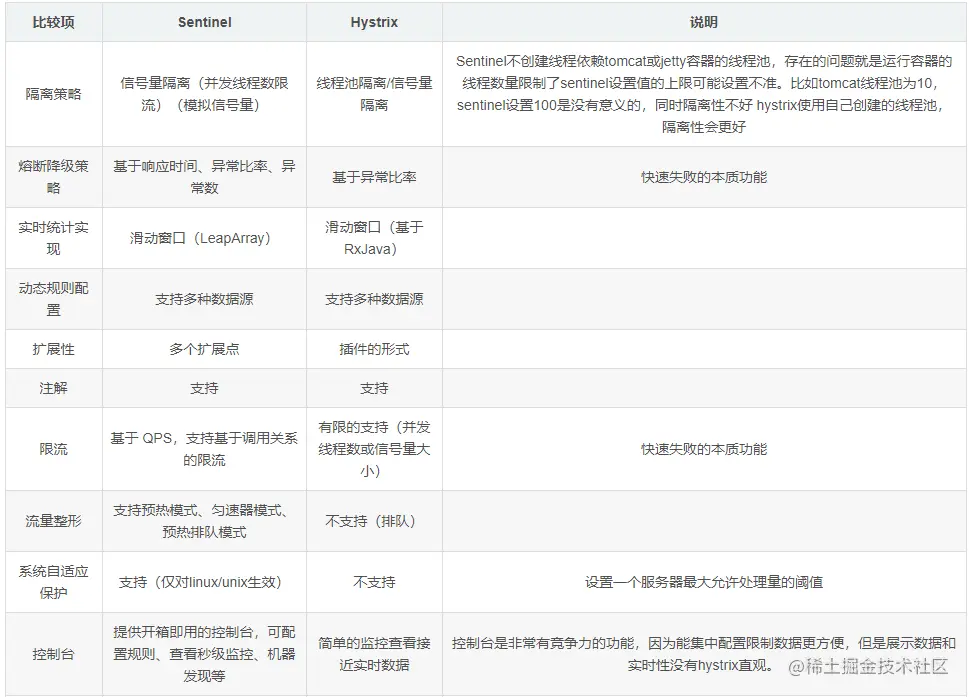Screen dimensions: 969x697
Task: Click the 'Sentinel' column header
Action: click(205, 22)
